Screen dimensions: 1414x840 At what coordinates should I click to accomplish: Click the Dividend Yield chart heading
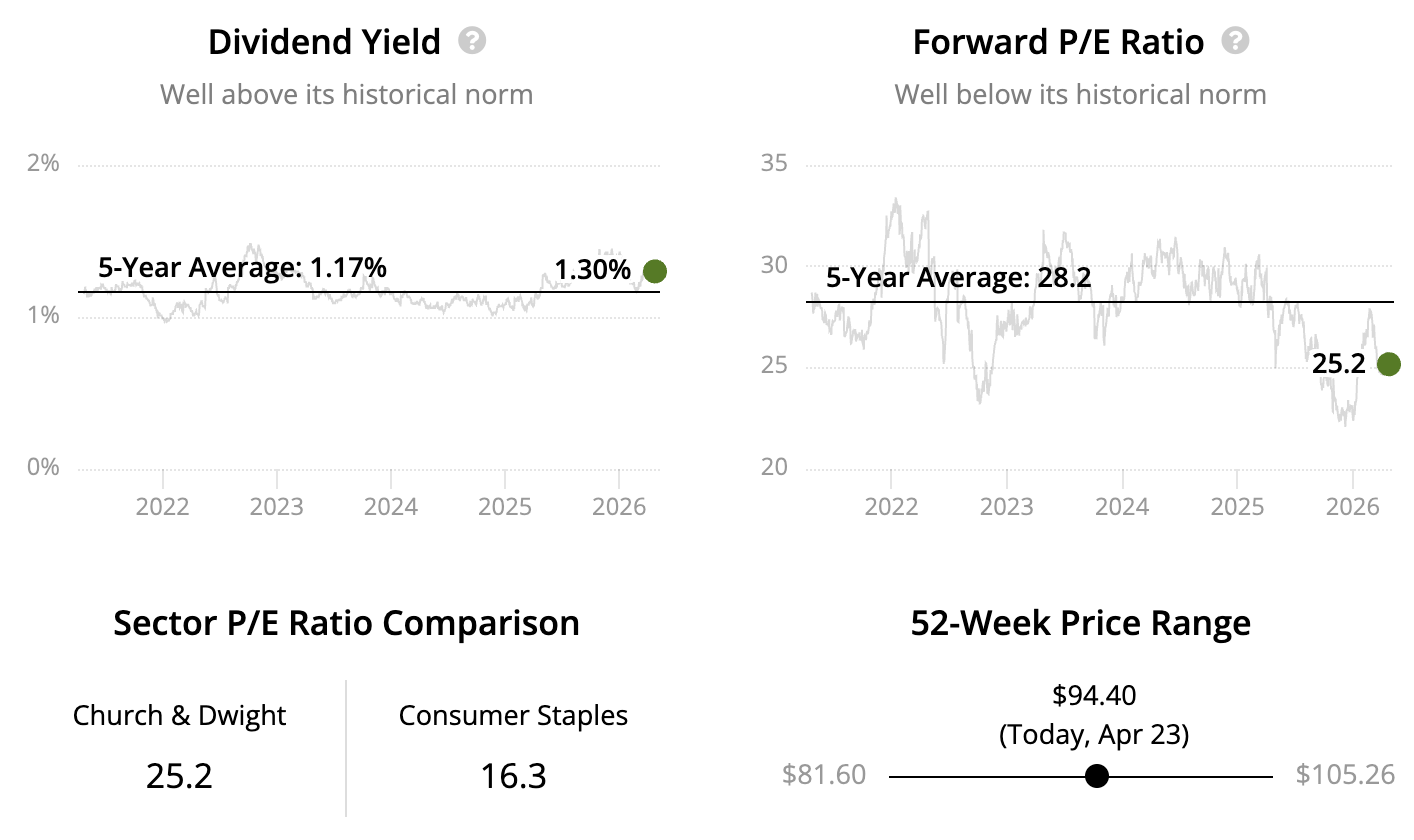(324, 42)
